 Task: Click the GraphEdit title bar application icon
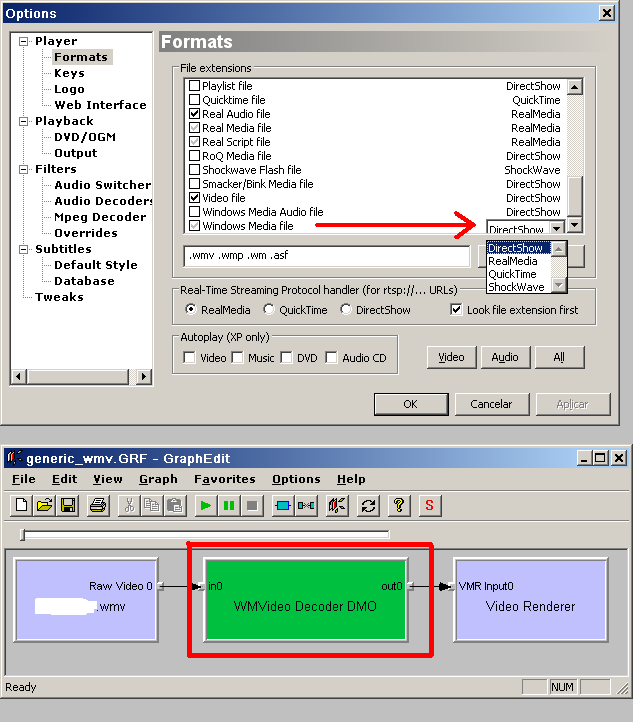[13, 458]
